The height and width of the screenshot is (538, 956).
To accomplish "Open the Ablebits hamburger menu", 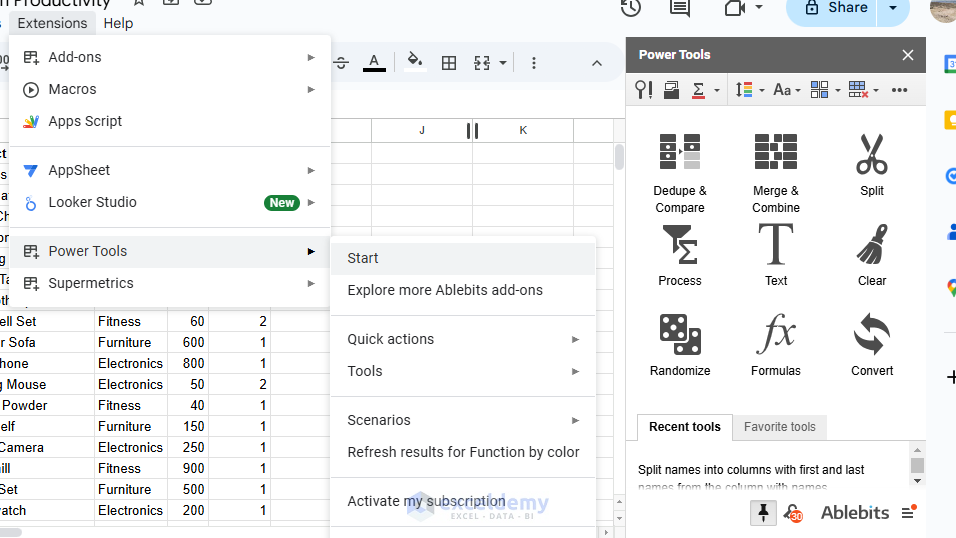I will (x=909, y=512).
